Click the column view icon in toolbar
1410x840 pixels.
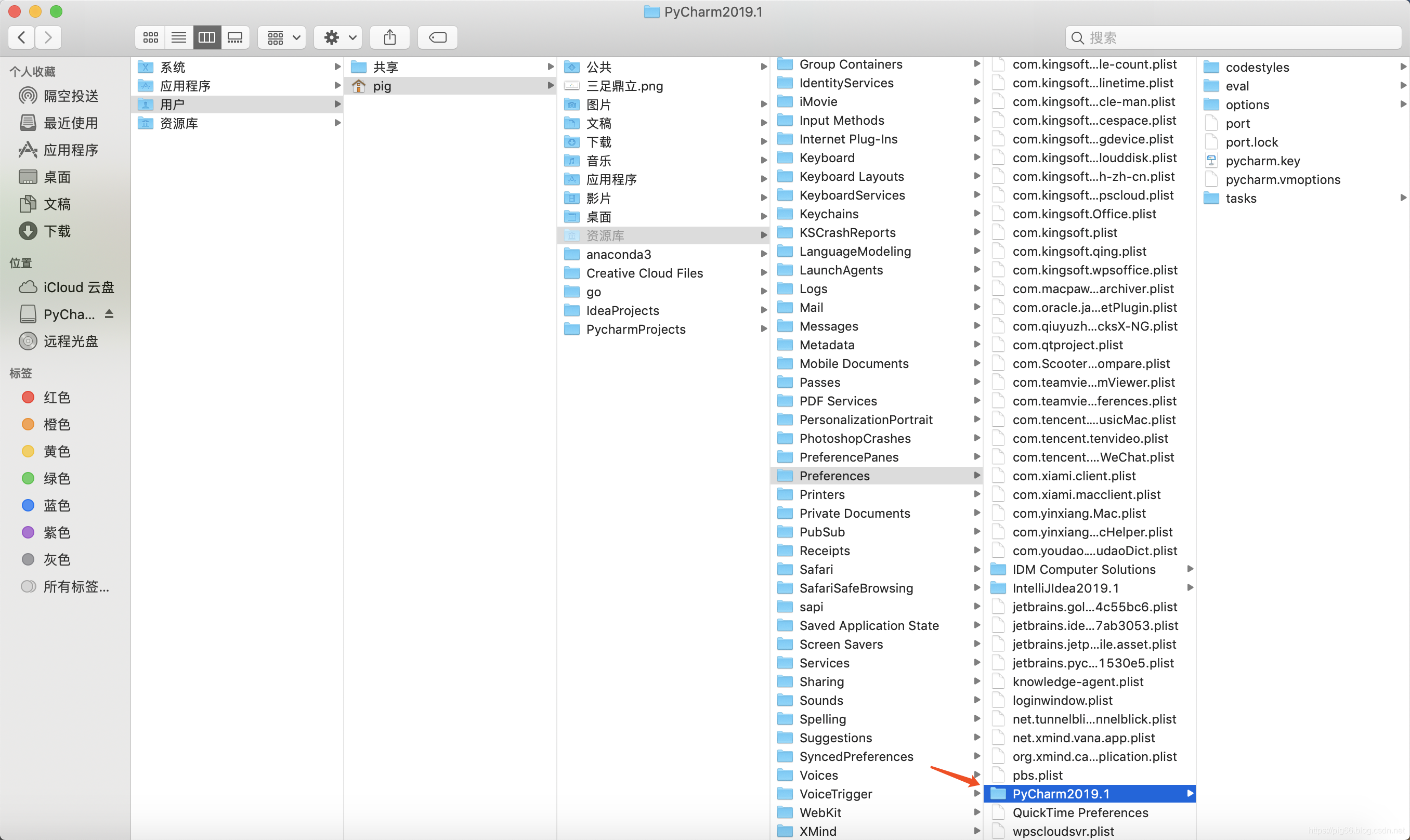pyautogui.click(x=208, y=37)
